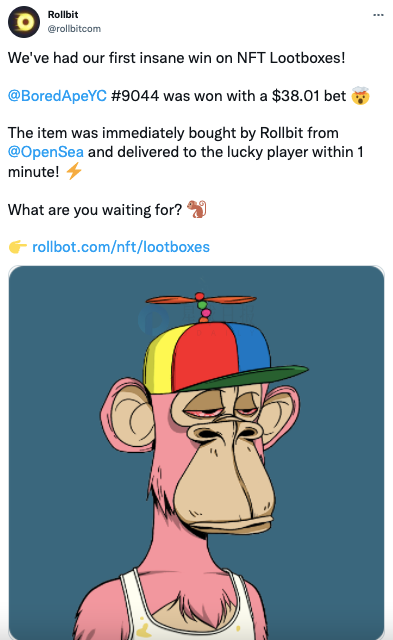Open the Rollbit profile avatar
This screenshot has height=640, width=393.
tap(24, 22)
